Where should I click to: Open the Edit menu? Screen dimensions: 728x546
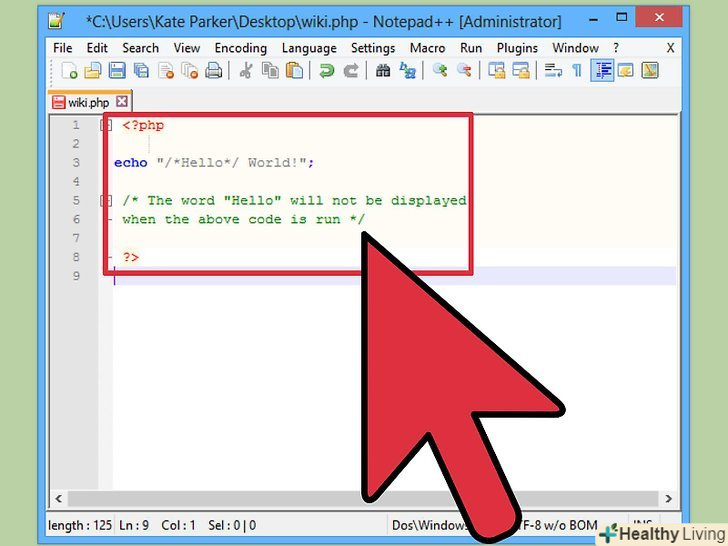coord(97,48)
